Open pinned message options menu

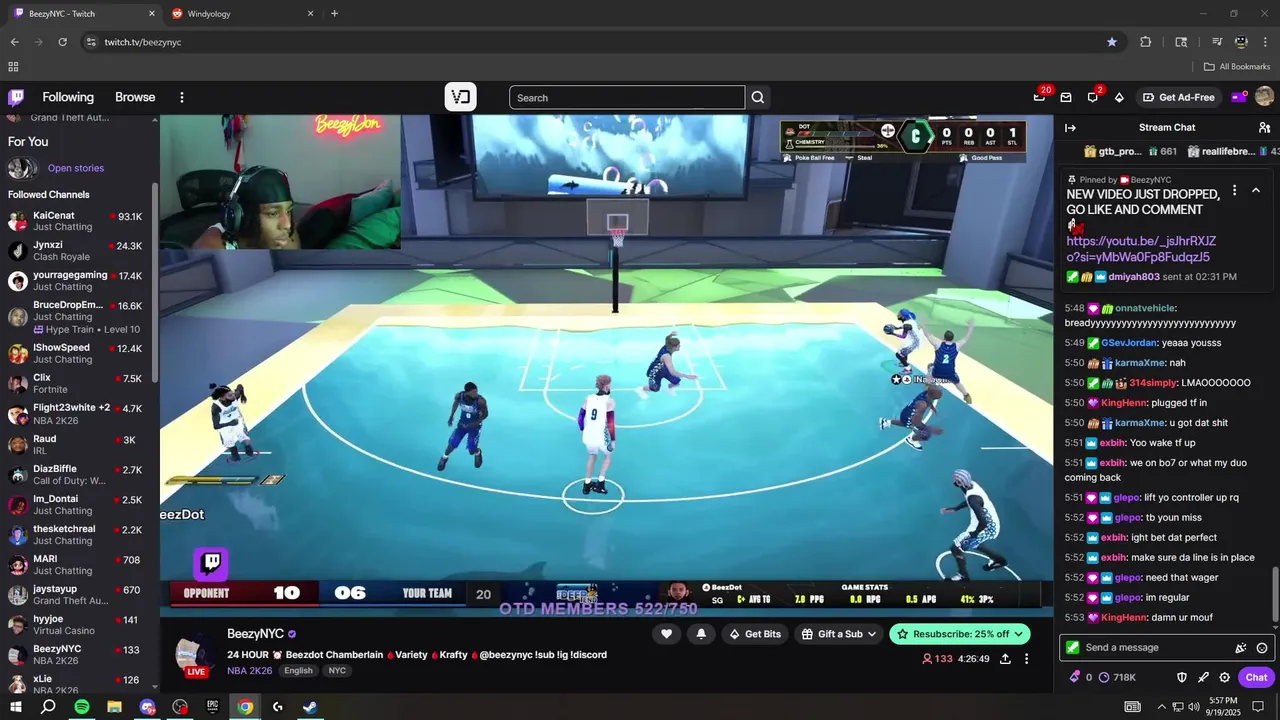pyautogui.click(x=1234, y=190)
